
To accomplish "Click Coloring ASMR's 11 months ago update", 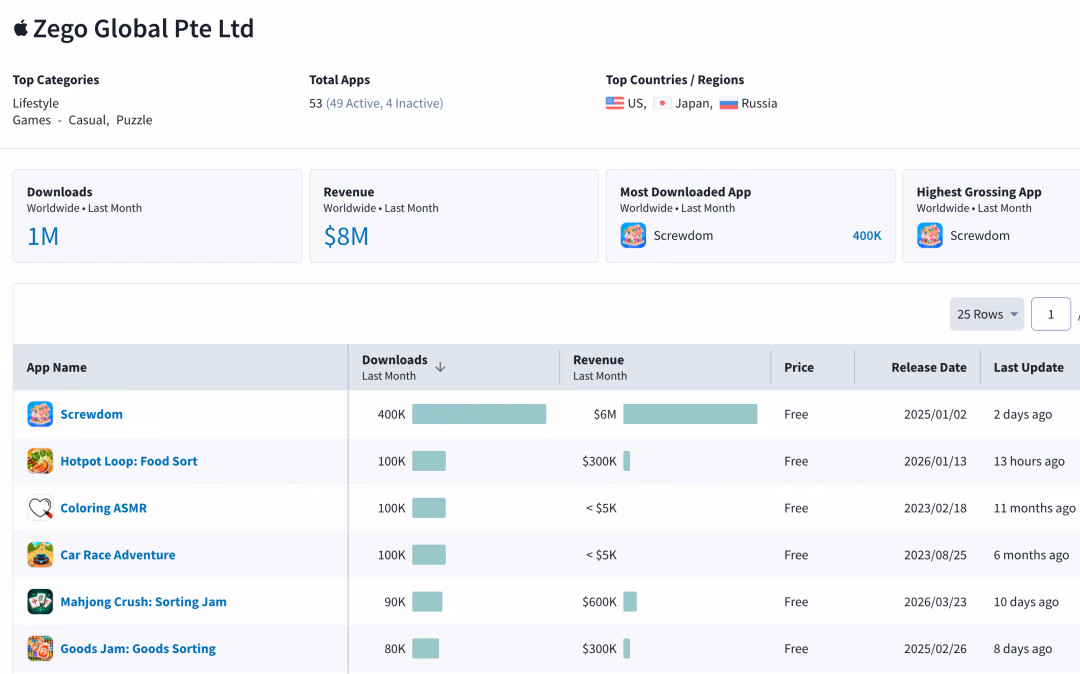I will point(1035,508).
